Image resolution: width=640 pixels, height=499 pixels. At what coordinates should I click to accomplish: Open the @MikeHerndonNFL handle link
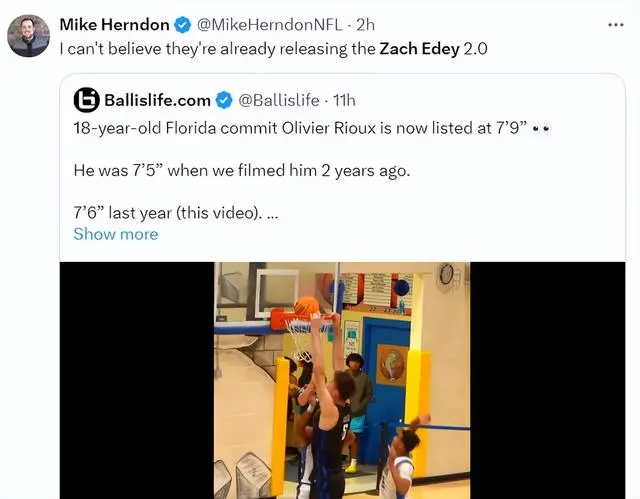tap(270, 25)
